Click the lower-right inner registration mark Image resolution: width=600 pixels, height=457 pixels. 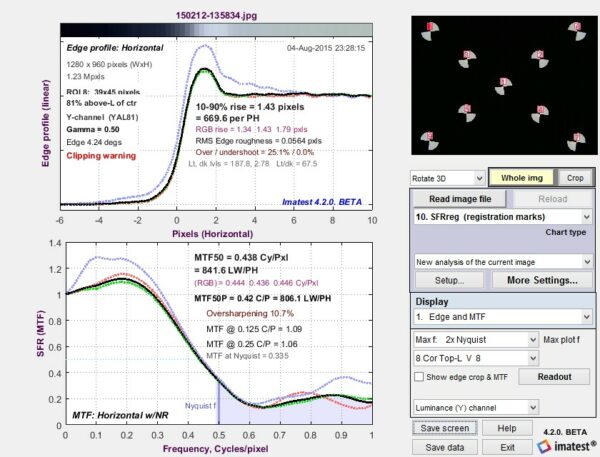[x=538, y=111]
